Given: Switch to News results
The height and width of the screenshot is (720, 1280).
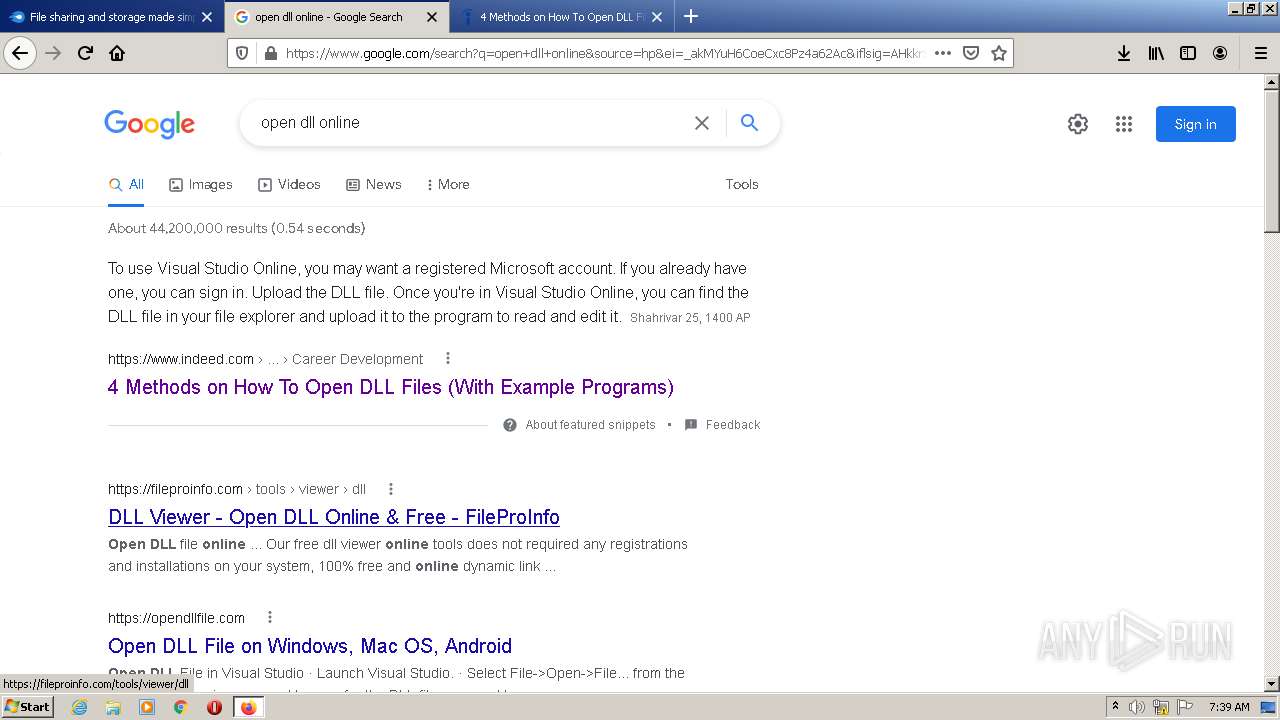Looking at the screenshot, I should click(373, 184).
